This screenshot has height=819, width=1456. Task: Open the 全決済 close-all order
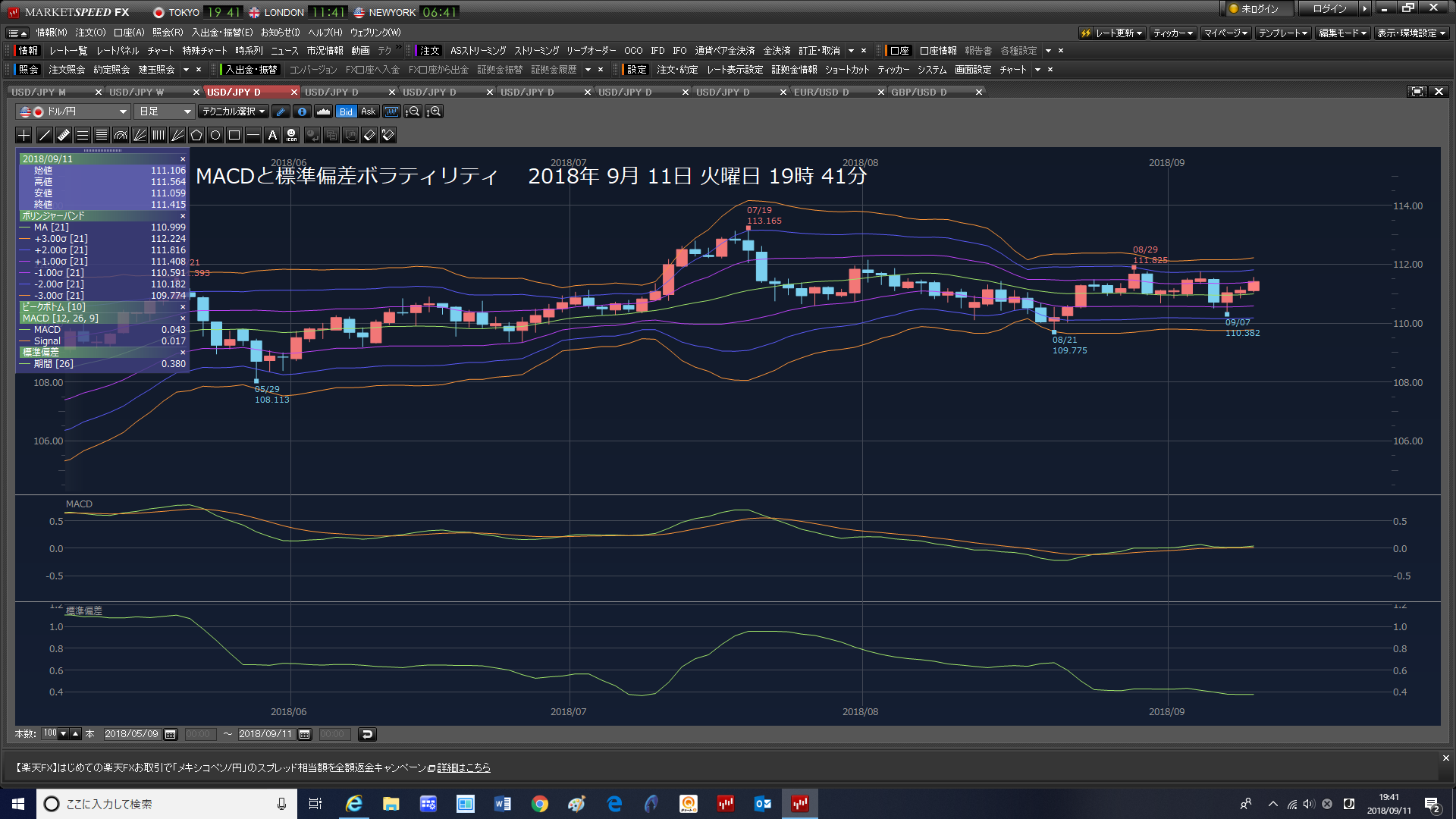(777, 51)
